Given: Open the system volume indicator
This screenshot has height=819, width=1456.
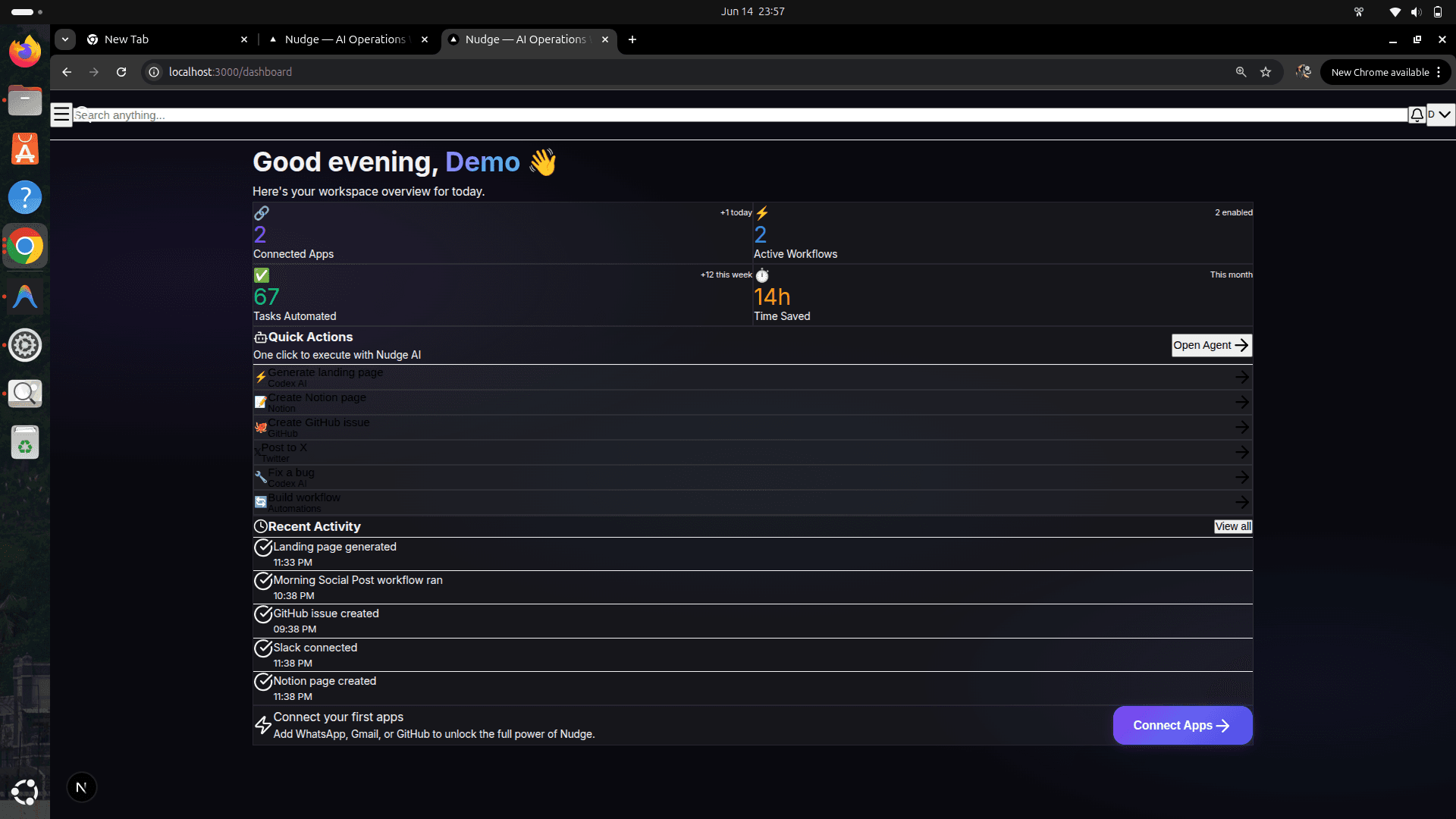Looking at the screenshot, I should [1416, 11].
